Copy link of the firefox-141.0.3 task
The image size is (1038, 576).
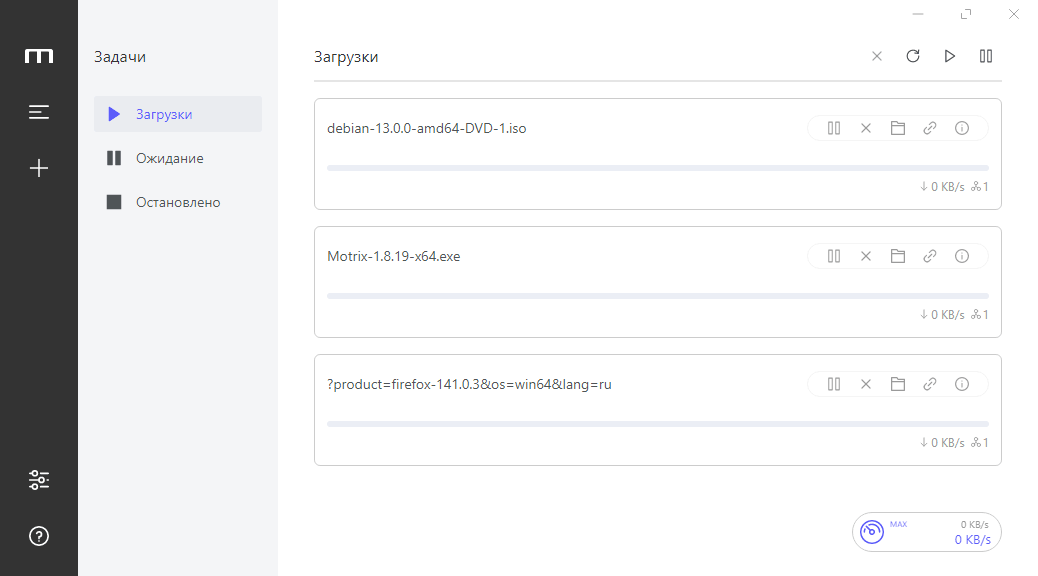[x=930, y=384]
